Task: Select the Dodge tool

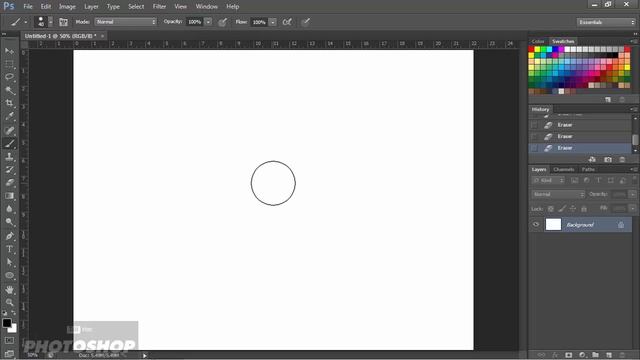Action: click(x=9, y=222)
